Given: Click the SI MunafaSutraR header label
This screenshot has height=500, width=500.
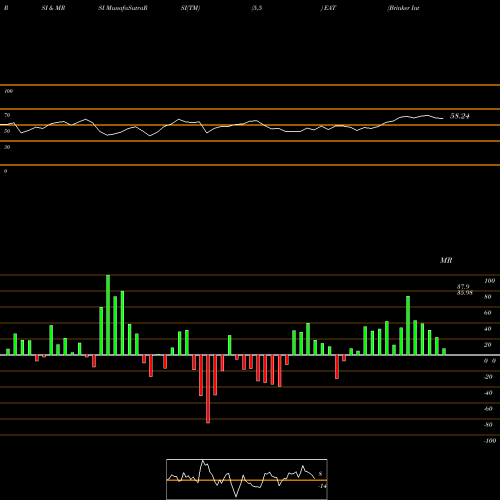Looking at the screenshot, I should click(x=123, y=8).
